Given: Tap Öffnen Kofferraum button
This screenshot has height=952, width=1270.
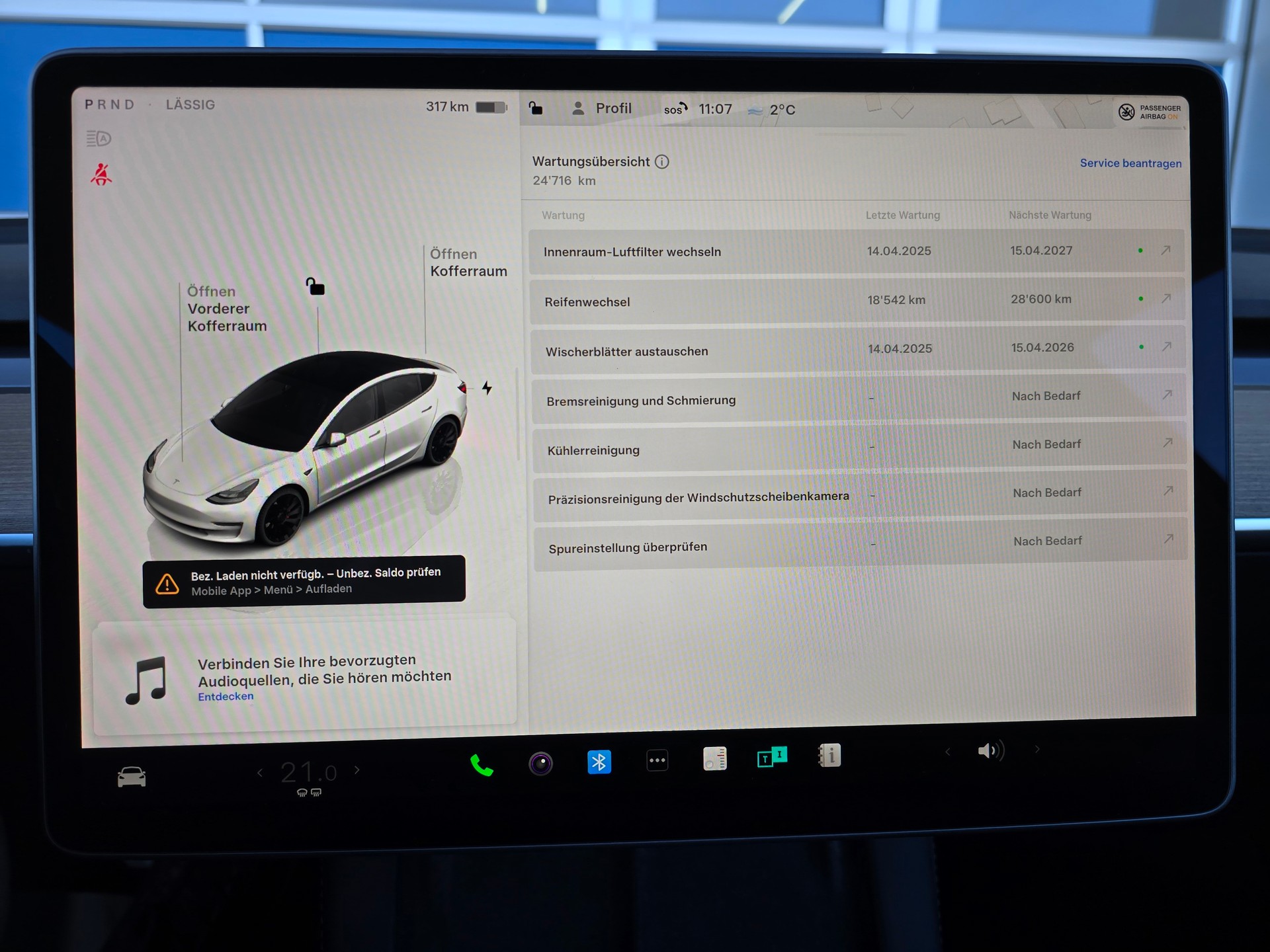Looking at the screenshot, I should pyautogui.click(x=468, y=262).
